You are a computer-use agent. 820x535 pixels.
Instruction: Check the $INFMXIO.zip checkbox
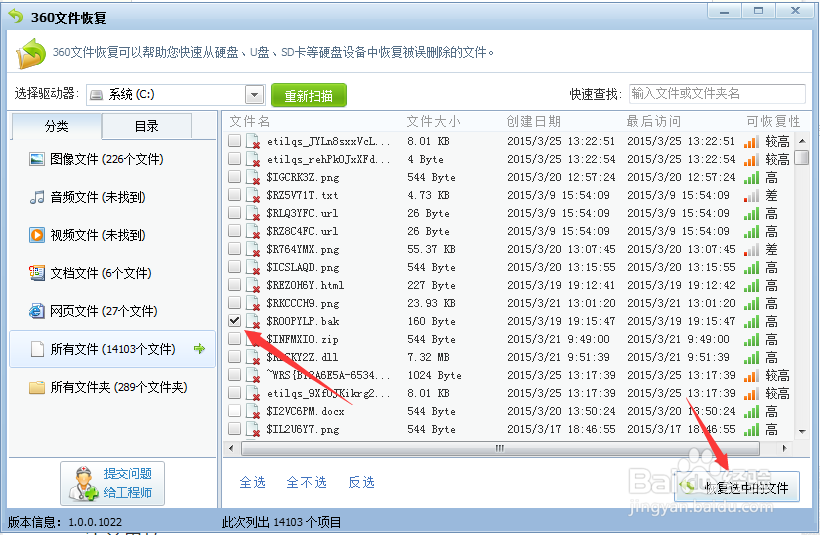(x=234, y=339)
